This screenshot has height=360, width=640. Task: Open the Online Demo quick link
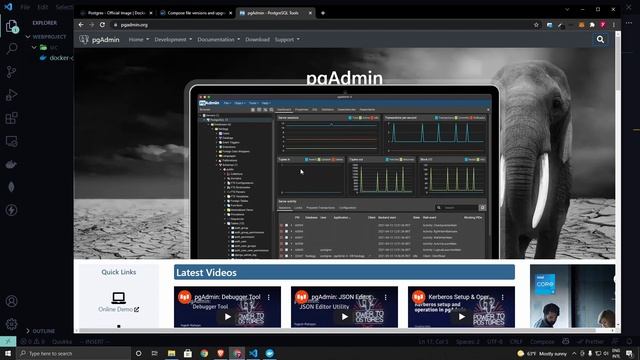coord(118,302)
